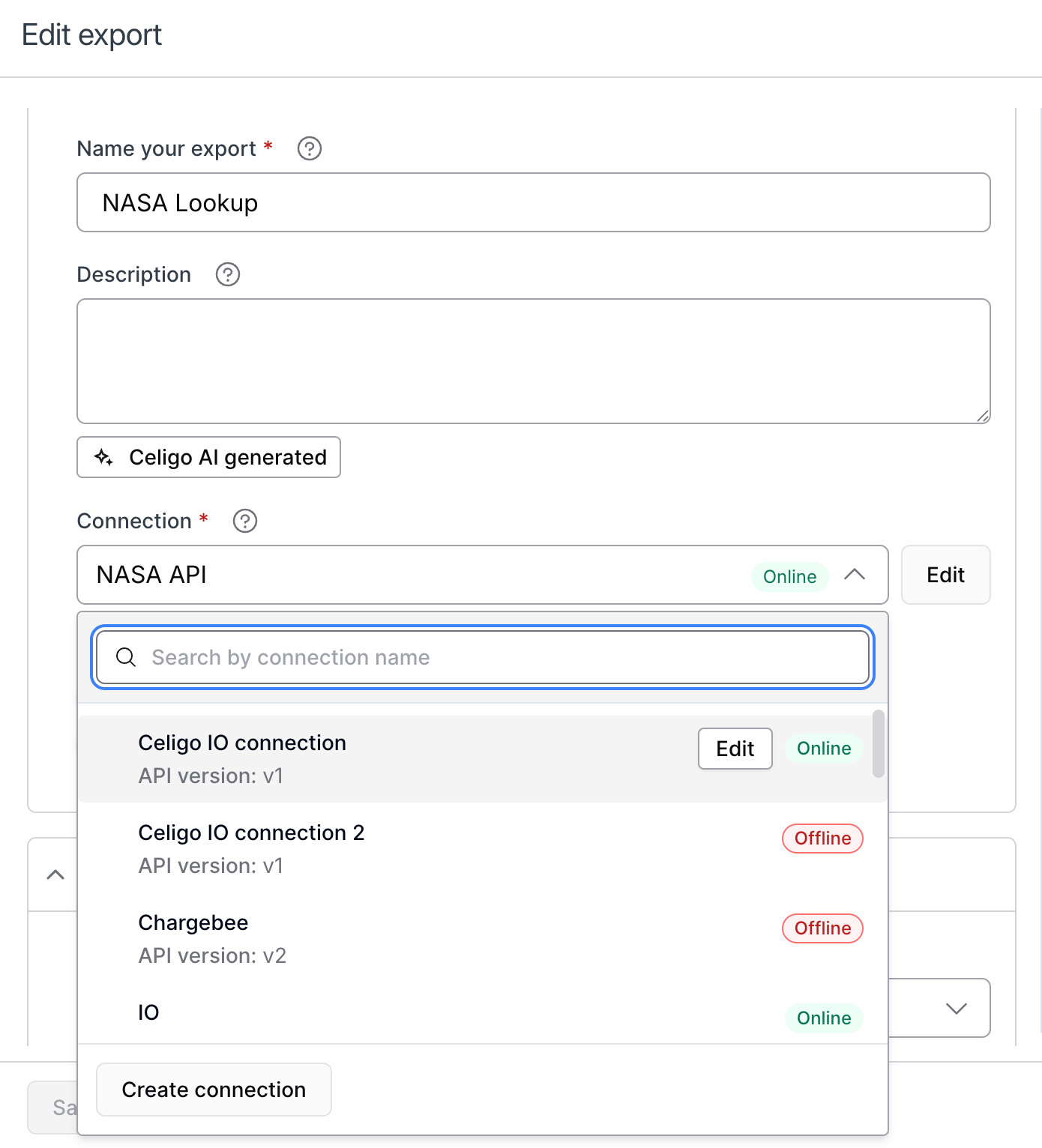The image size is (1042, 1148).
Task: Click the magnifier icon in connection search
Action: 126,657
